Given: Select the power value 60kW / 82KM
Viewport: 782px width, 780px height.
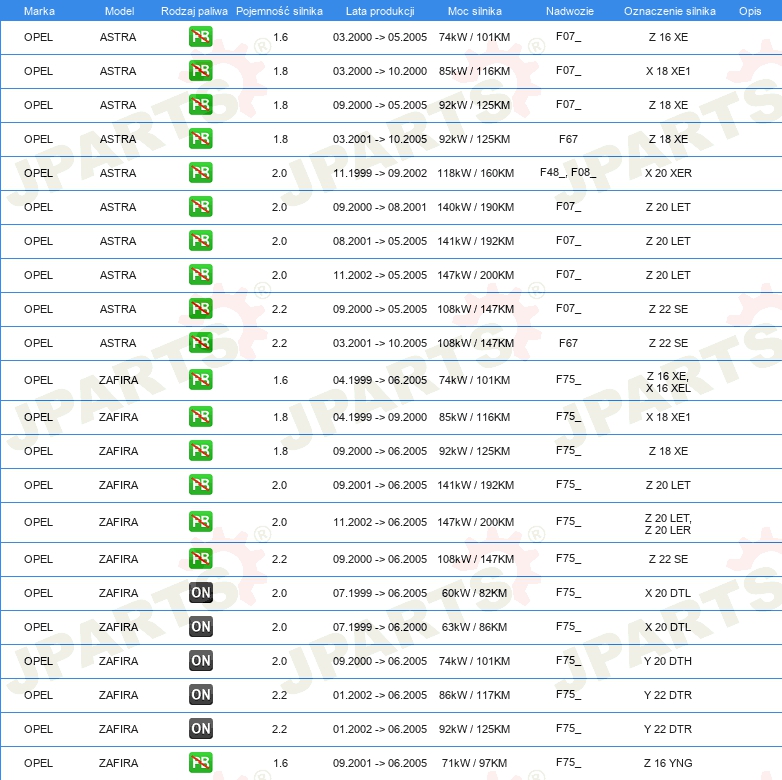Looking at the screenshot, I should [474, 593].
